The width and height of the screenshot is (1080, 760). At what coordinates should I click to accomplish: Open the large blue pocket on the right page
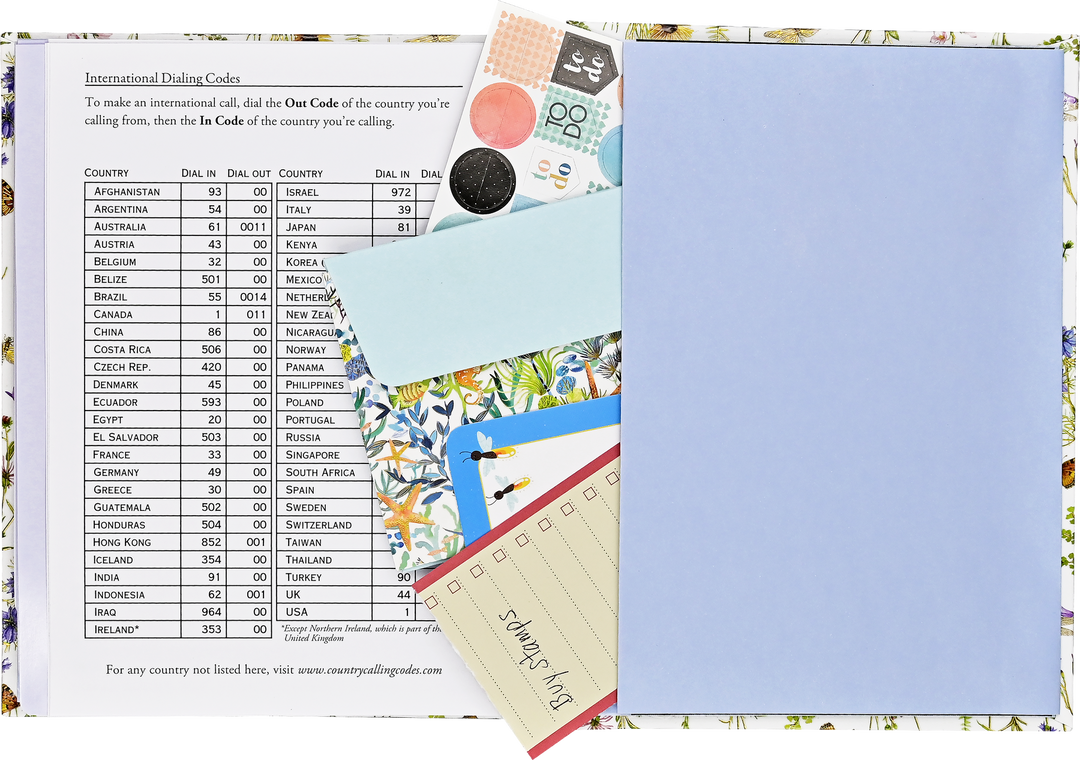pyautogui.click(x=839, y=378)
